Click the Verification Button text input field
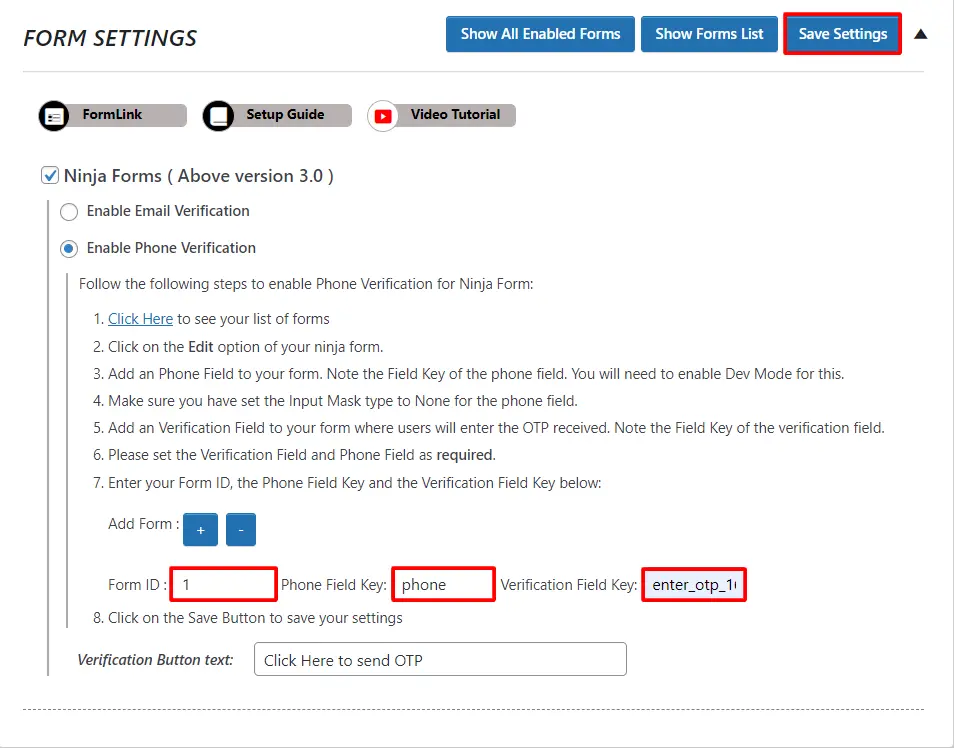Viewport: 954px width, 748px height. [440, 659]
